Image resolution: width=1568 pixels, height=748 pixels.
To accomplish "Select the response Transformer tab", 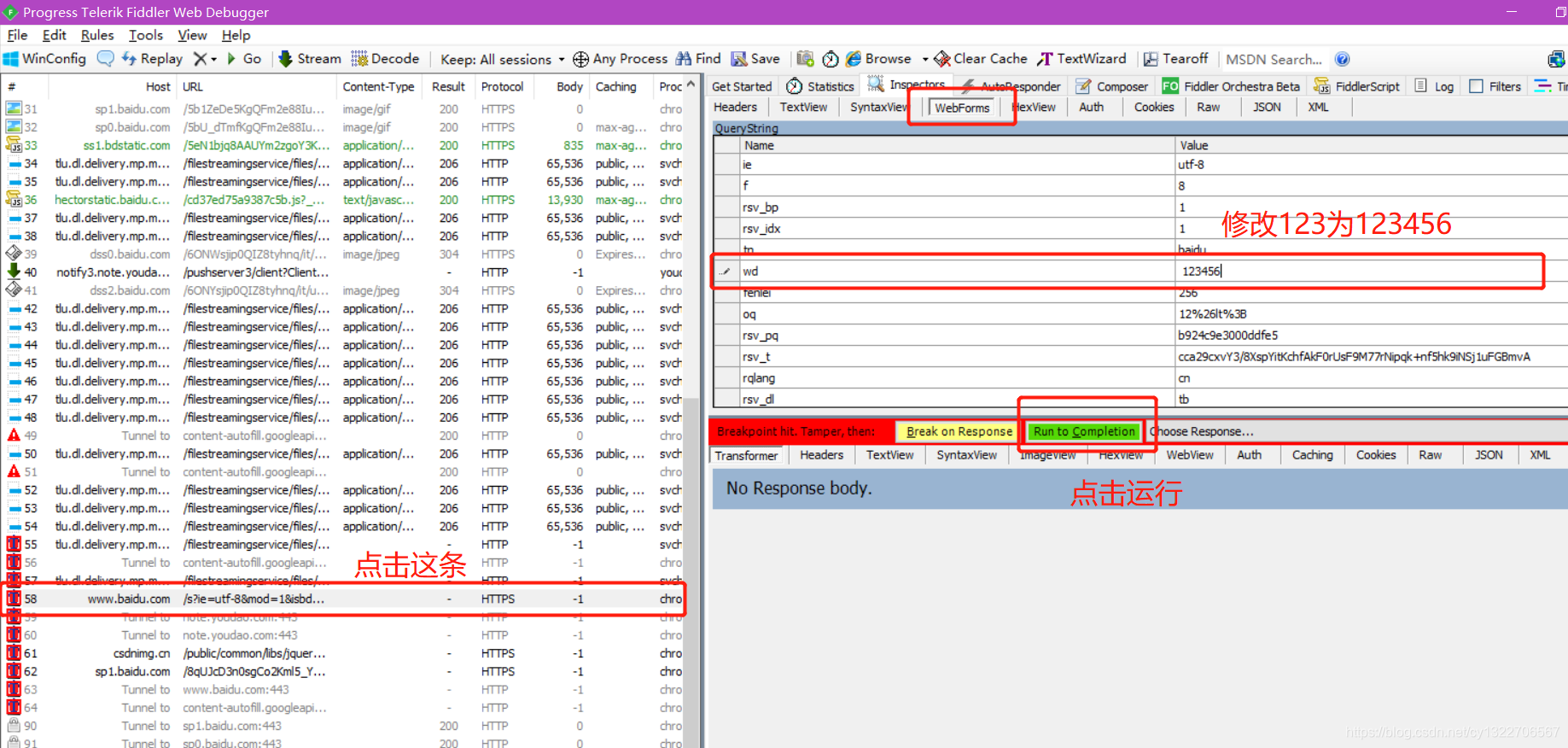I will (x=747, y=455).
